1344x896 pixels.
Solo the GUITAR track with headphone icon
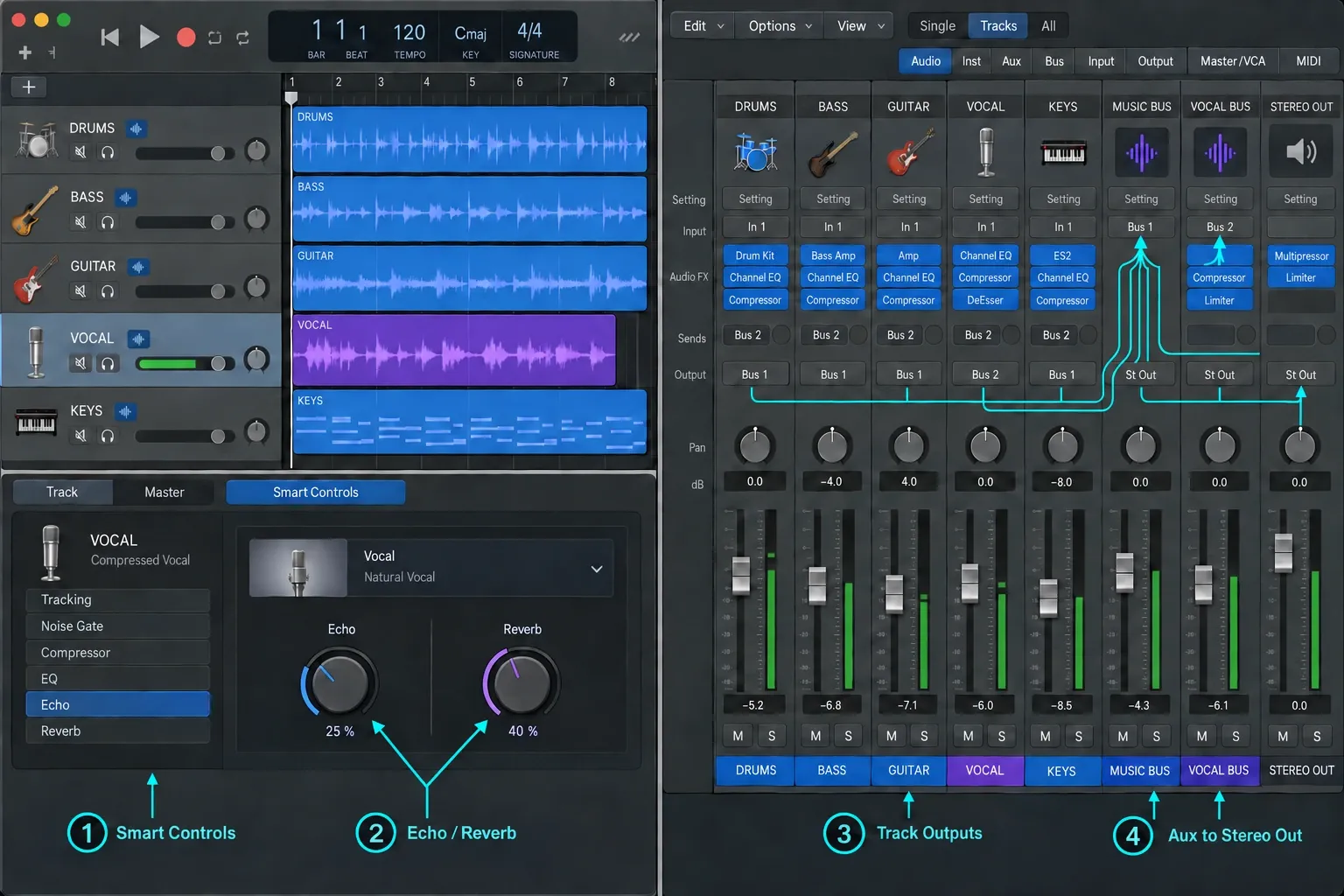108,291
